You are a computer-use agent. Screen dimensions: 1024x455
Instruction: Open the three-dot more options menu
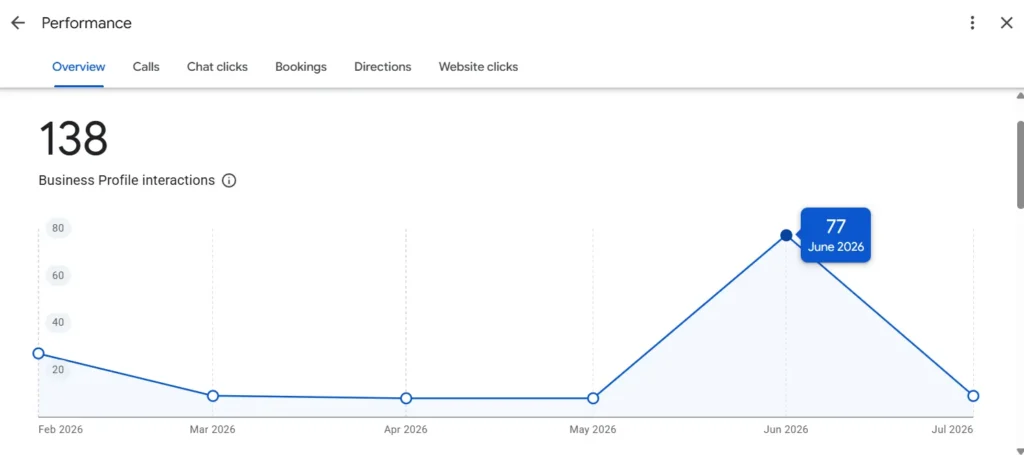click(972, 23)
